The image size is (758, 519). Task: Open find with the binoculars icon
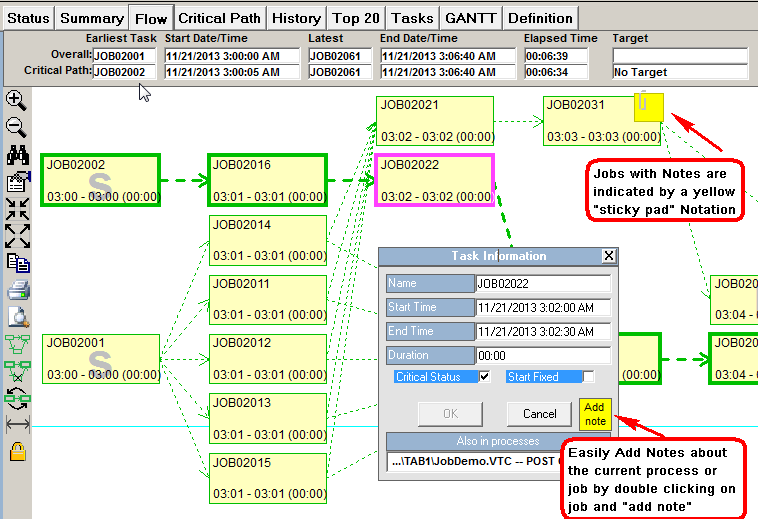click(17, 155)
